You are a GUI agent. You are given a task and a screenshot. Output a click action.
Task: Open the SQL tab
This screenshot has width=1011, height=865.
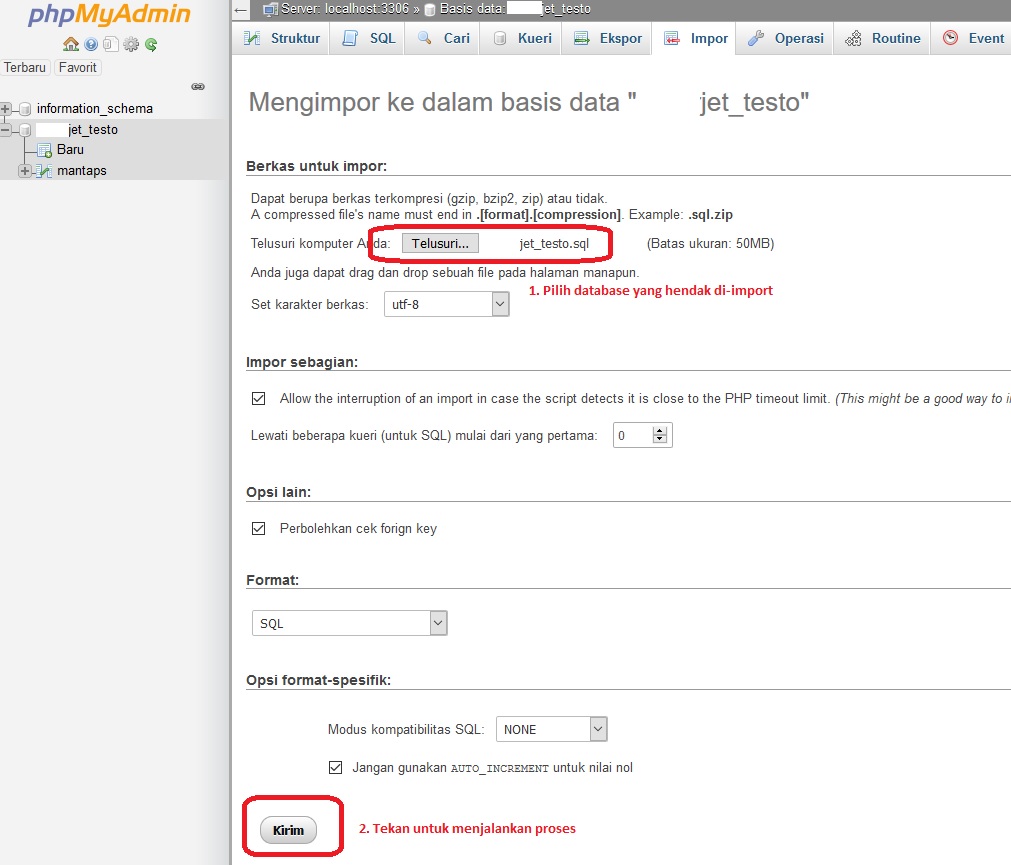coord(368,38)
